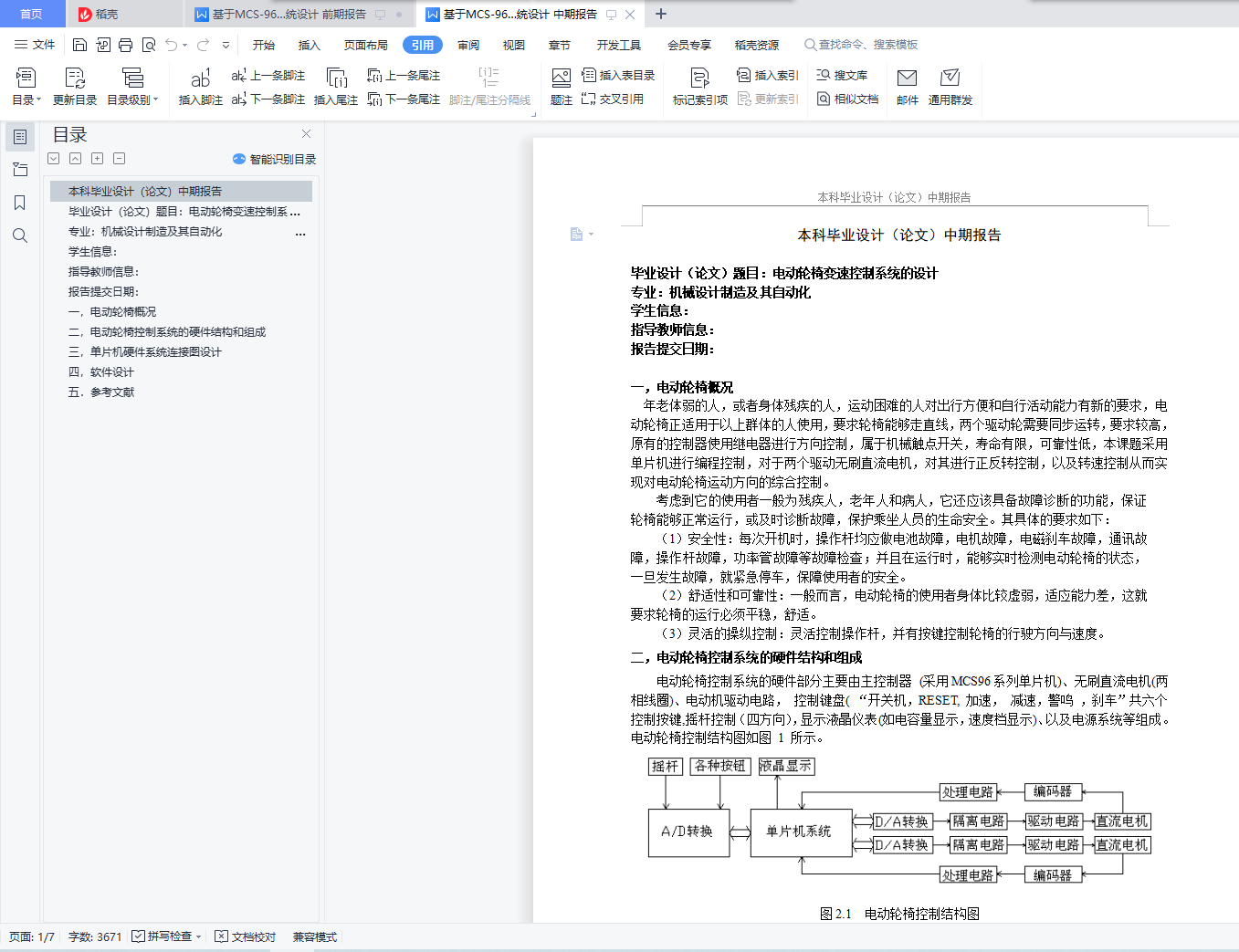Switch to the 页面布局 ribbon tab
Screen dimensions: 1239x952
(366, 45)
